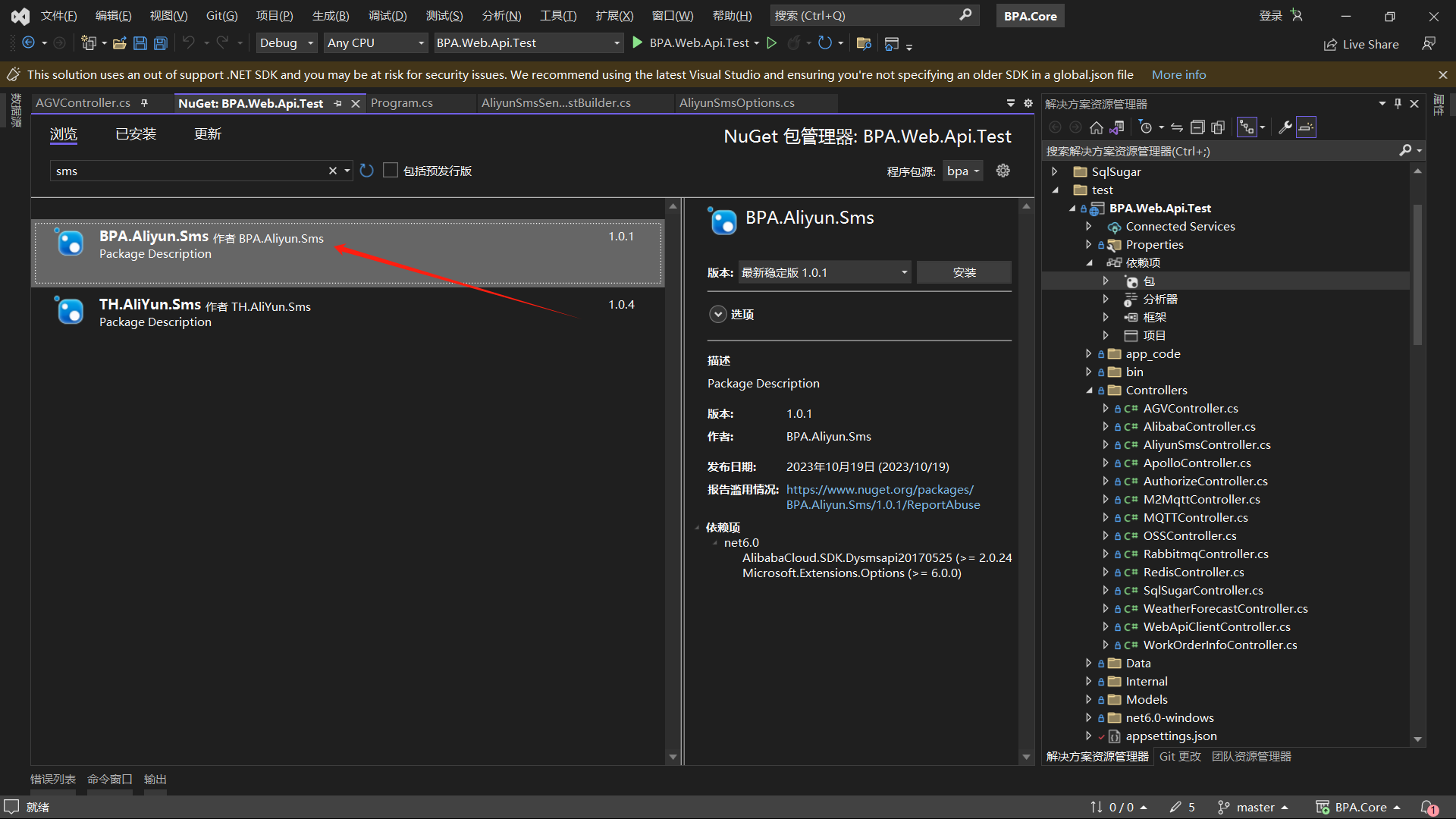Click the More info link in warning bar

1178,74
